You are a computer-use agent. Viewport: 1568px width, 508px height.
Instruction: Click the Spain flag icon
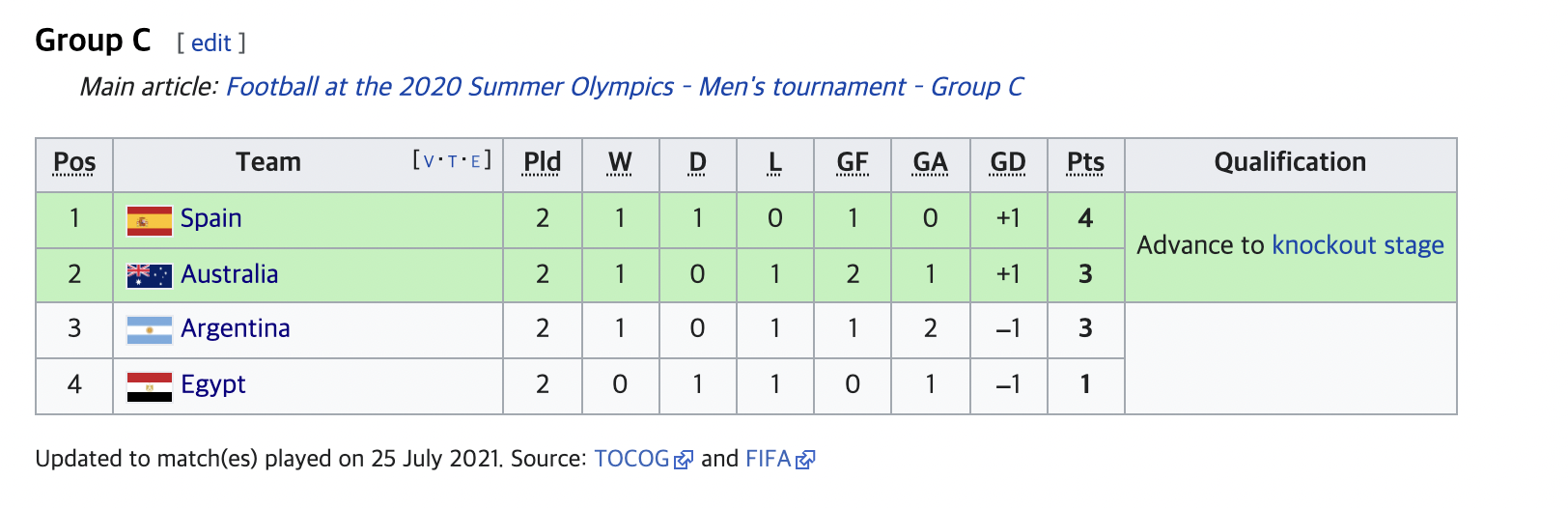click(150, 221)
